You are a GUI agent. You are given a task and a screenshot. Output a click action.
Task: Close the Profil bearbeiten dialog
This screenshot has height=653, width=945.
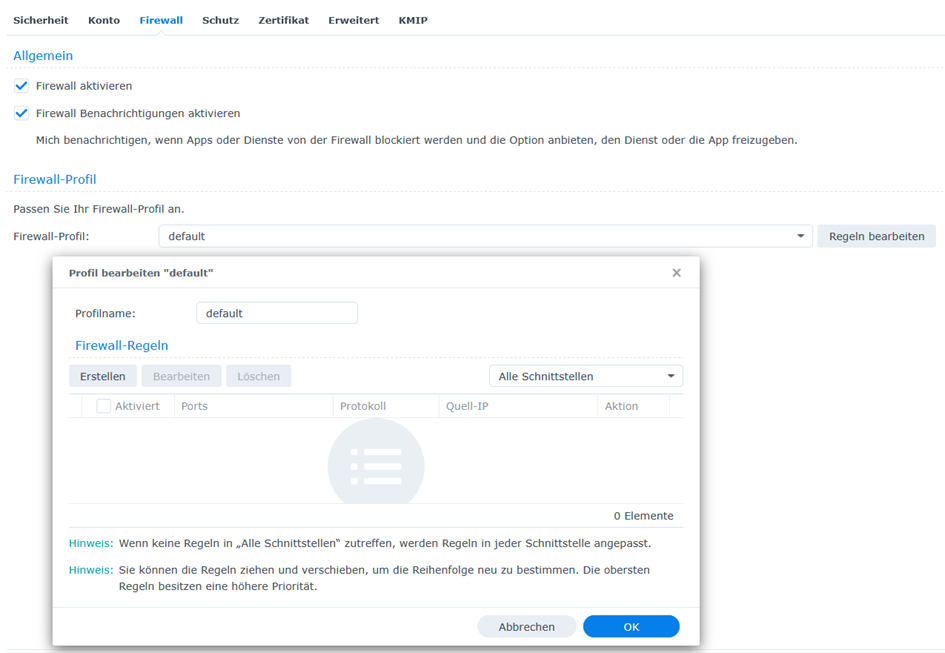pos(676,273)
